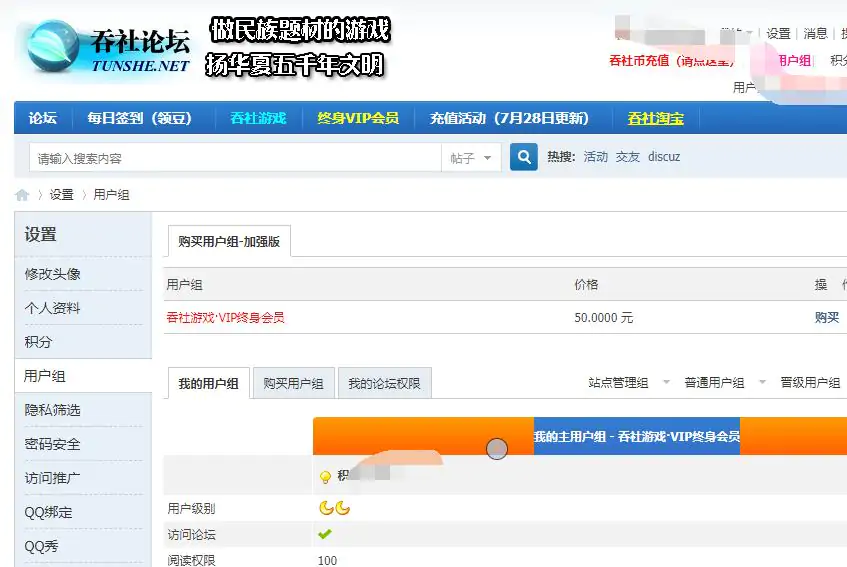Click the 购买 link for VIP group

click(827, 318)
